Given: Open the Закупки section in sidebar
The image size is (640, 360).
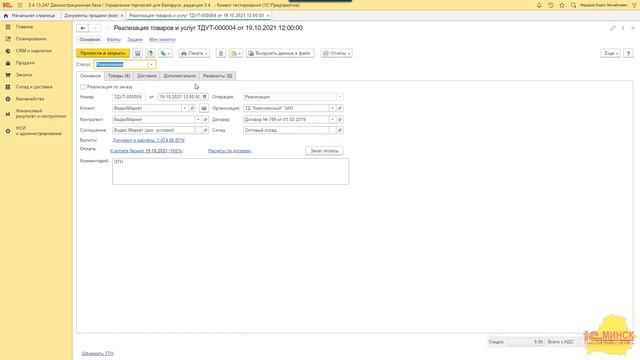Looking at the screenshot, I should (x=24, y=75).
